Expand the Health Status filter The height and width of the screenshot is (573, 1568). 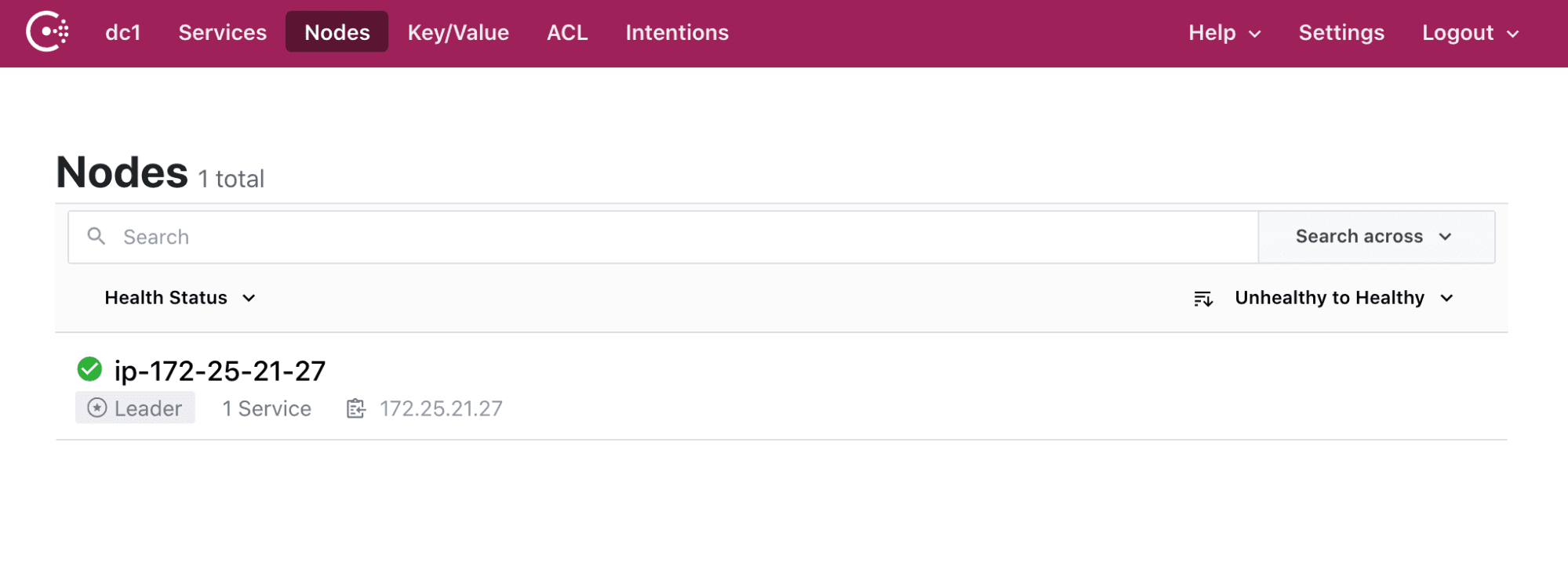[x=180, y=298]
